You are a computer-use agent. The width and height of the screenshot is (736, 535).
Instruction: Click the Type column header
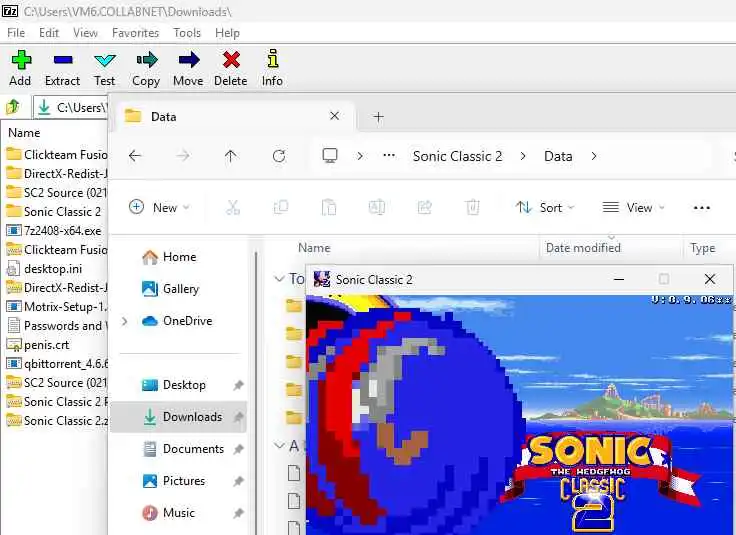click(702, 248)
